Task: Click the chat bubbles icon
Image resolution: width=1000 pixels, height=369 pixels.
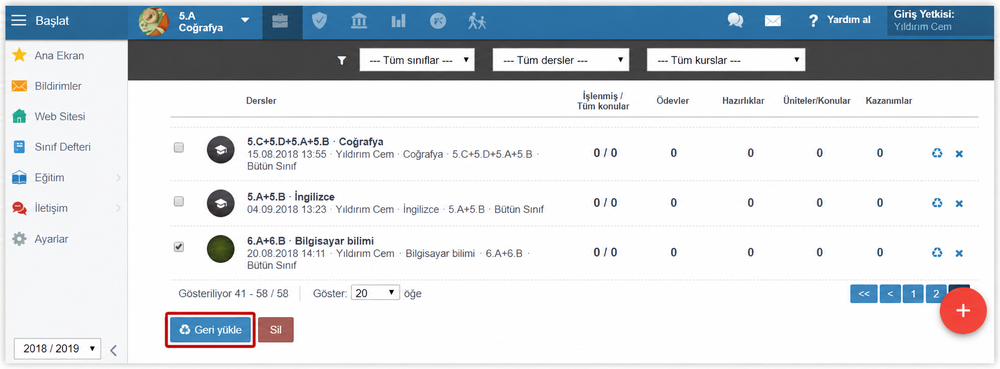Action: (x=735, y=20)
